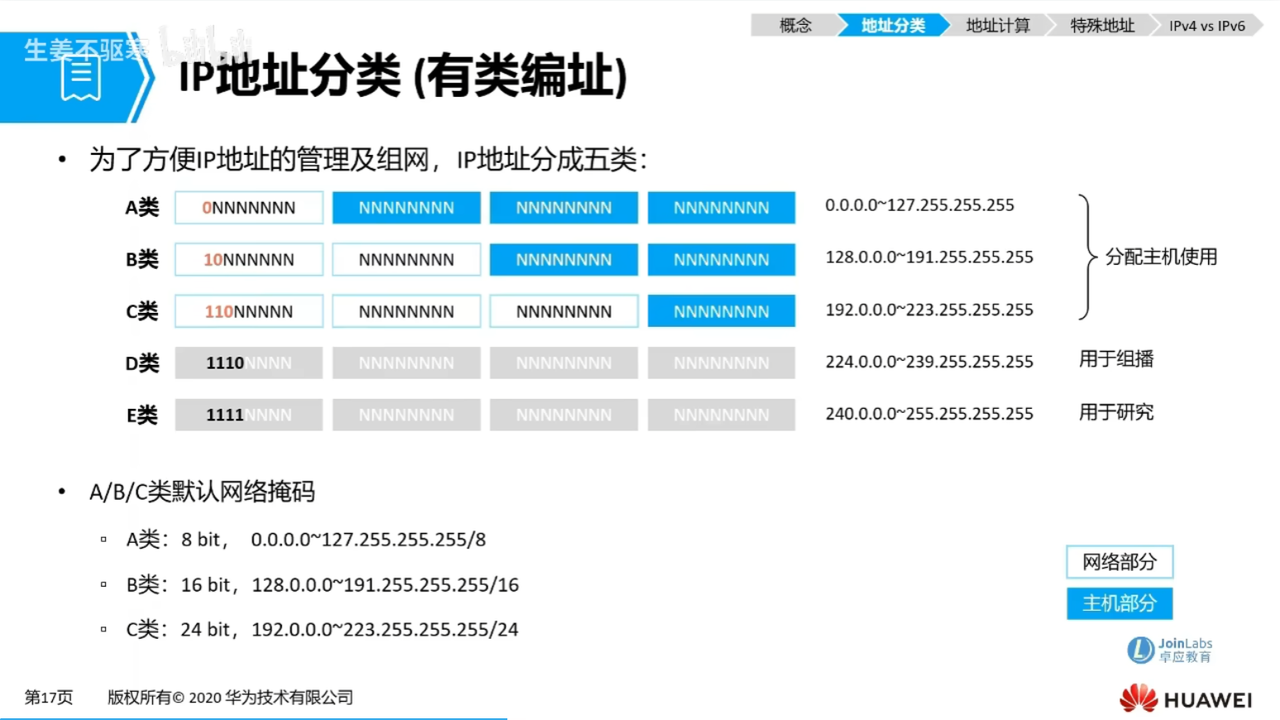Click the 10NNNNNN first octet box
The image size is (1280, 720).
(249, 260)
